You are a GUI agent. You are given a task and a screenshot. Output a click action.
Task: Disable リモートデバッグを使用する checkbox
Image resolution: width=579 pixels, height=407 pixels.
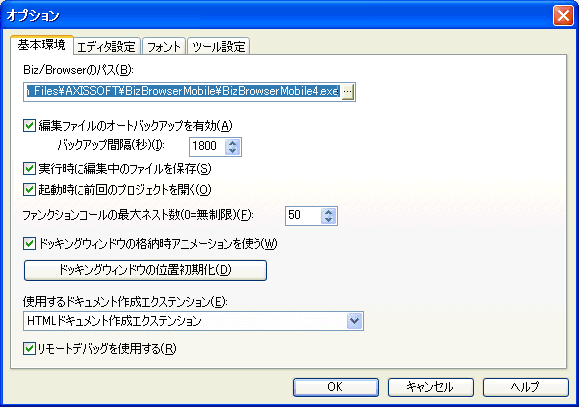tap(29, 348)
